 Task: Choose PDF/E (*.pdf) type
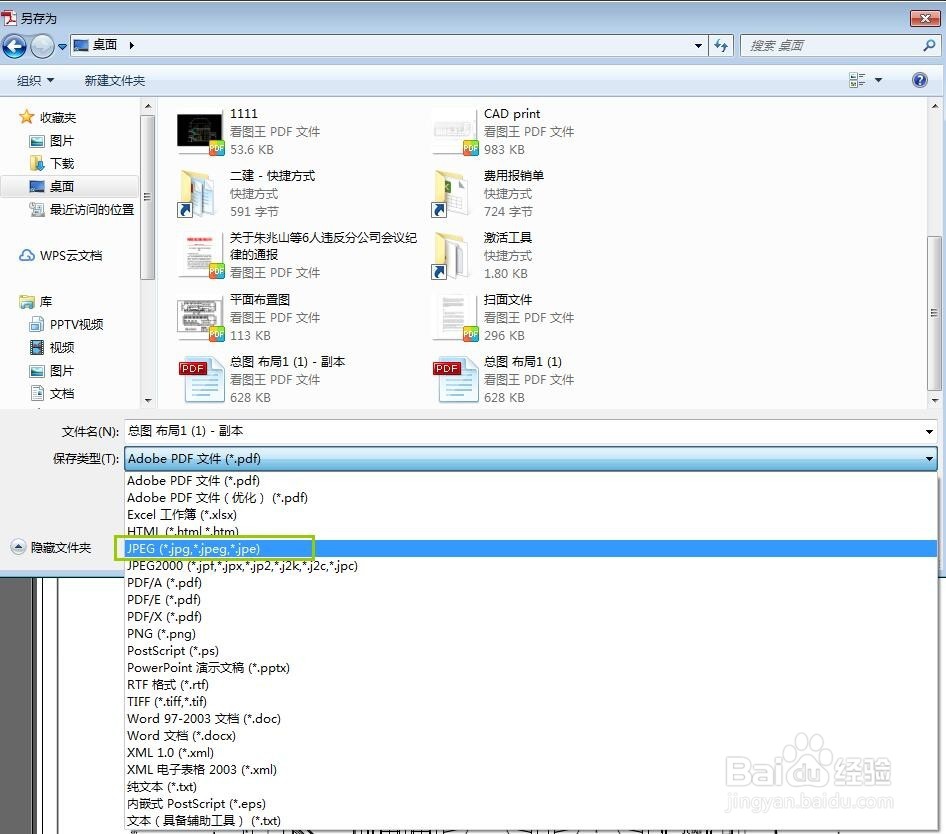tap(531, 599)
